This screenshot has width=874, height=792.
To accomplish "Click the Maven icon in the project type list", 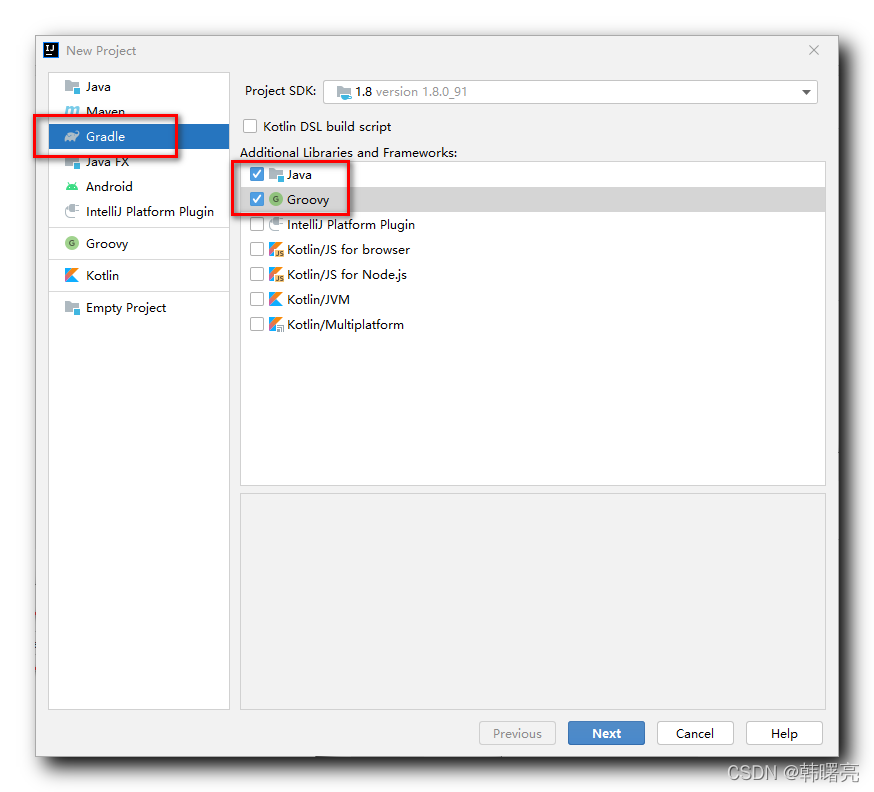I will (72, 110).
